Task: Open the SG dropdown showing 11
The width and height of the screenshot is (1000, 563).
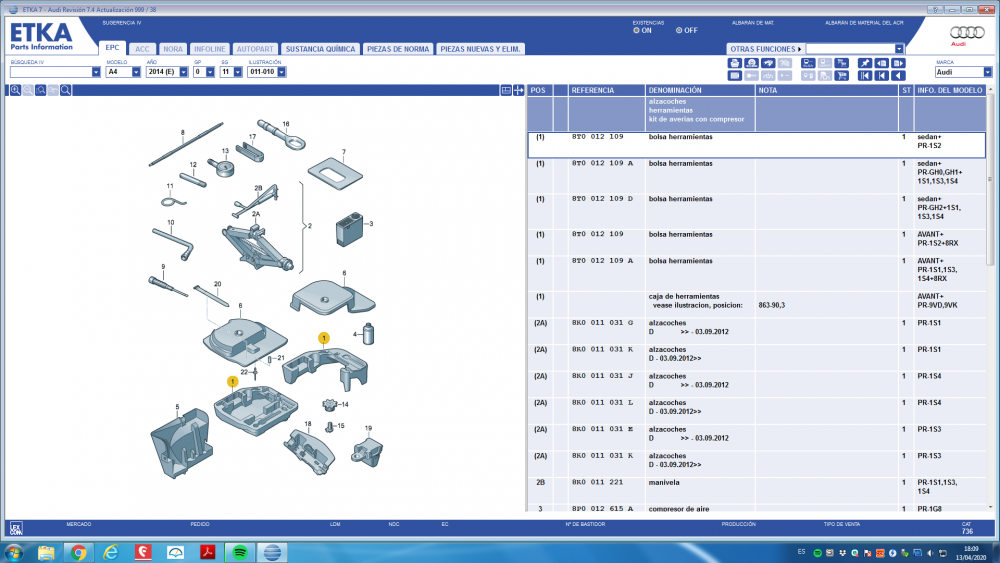Action: [238, 72]
